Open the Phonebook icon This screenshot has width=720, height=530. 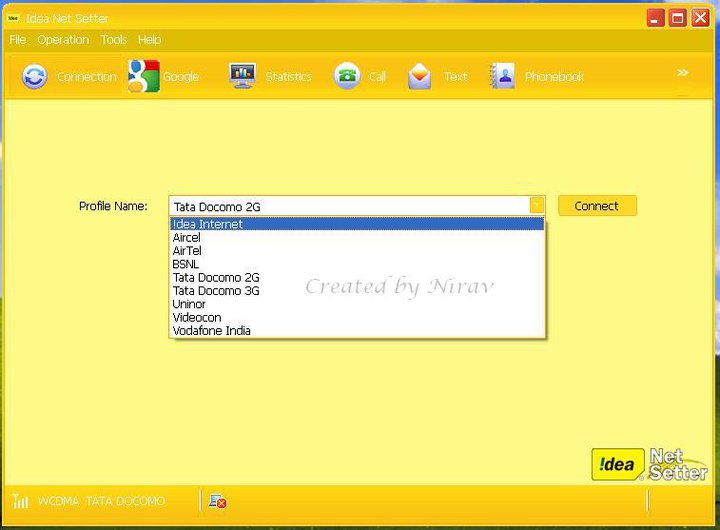click(501, 77)
